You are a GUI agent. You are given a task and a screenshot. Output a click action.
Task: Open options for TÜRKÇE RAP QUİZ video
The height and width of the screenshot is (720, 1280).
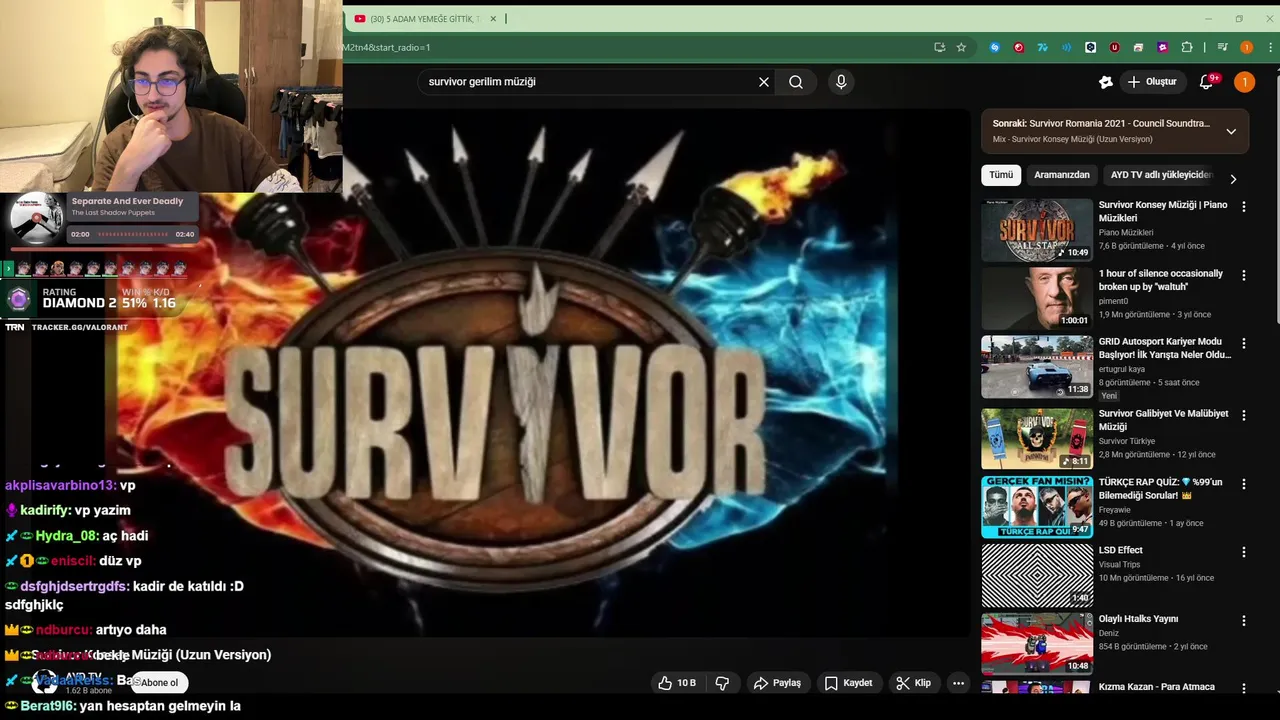pyautogui.click(x=1244, y=483)
